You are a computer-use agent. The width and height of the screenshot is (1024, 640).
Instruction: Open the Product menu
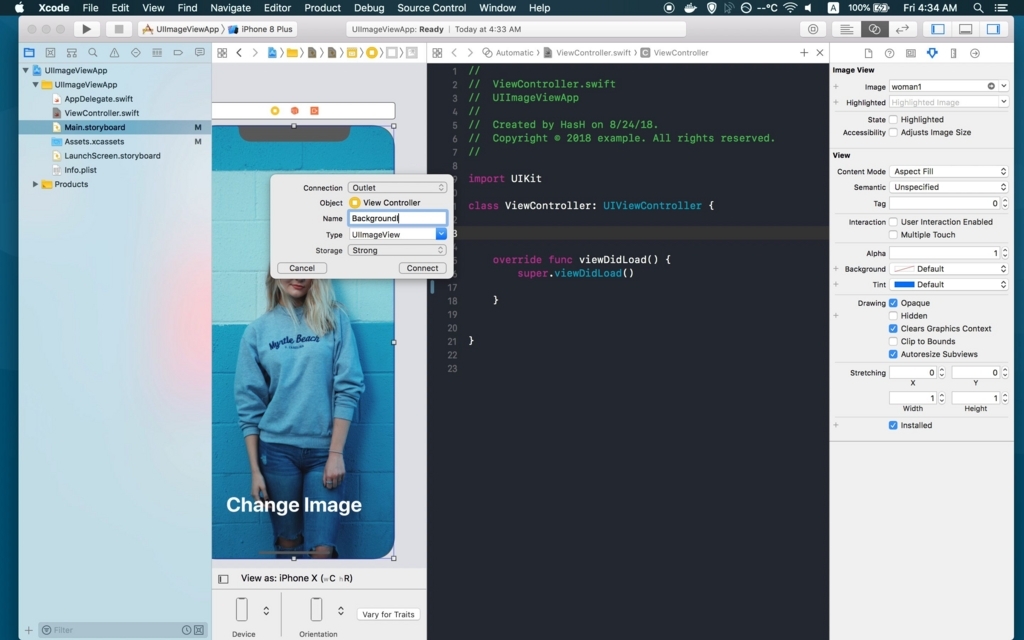[322, 8]
